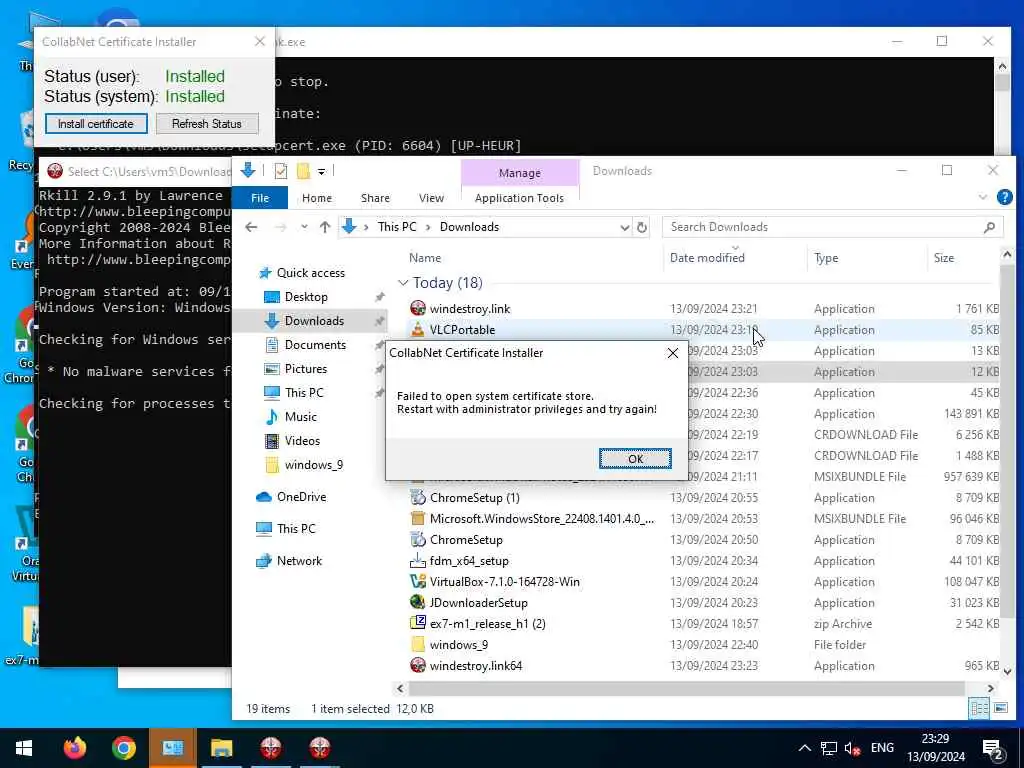Image resolution: width=1024 pixels, height=768 pixels.
Task: Click OK in the CollabNet error dialog
Action: click(x=635, y=458)
